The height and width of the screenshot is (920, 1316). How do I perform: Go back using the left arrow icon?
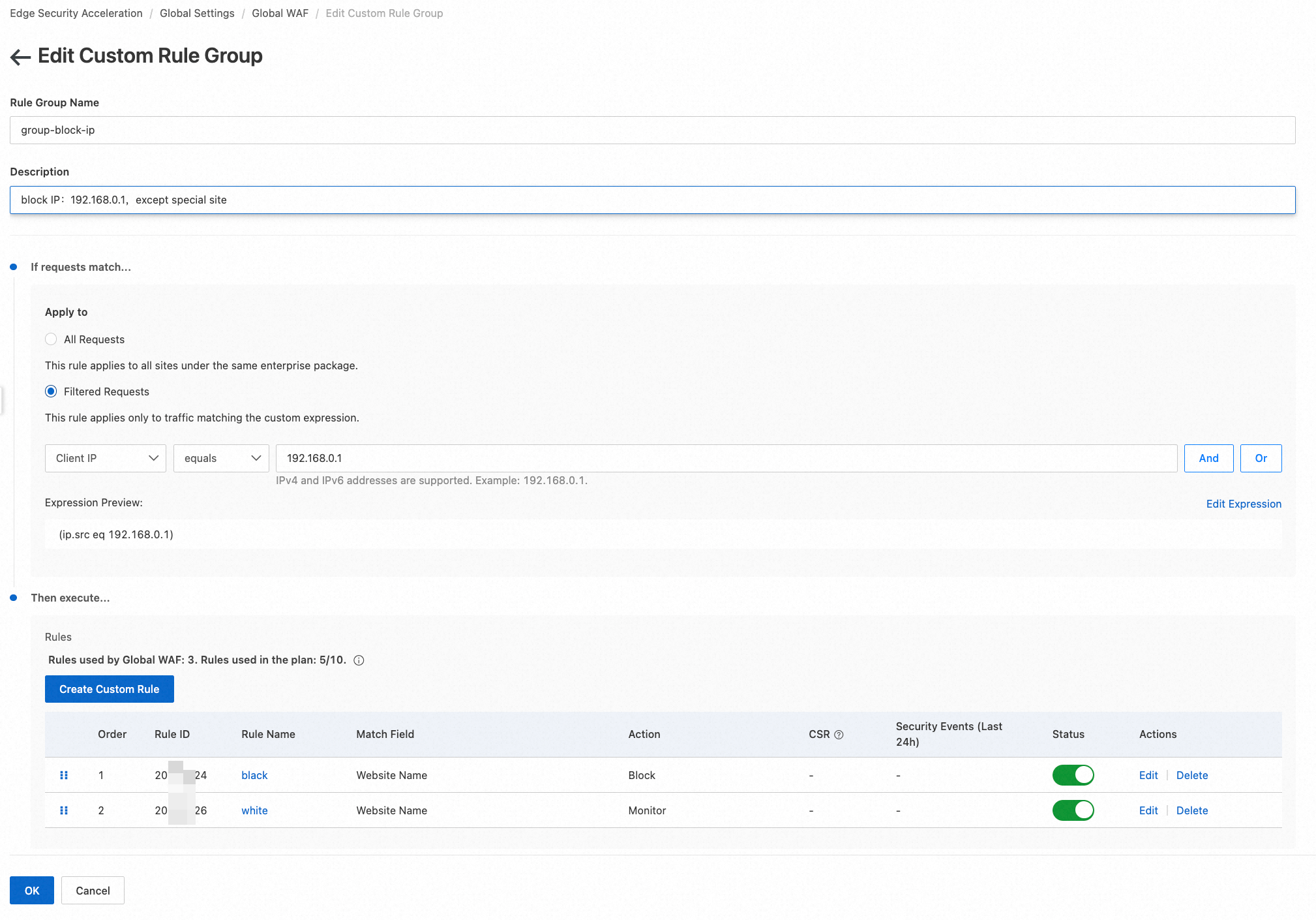click(x=20, y=57)
